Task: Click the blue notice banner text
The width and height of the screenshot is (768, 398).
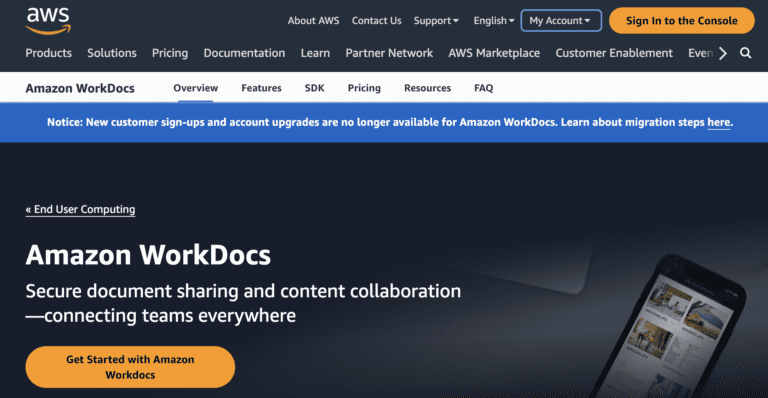Action: coord(389,122)
